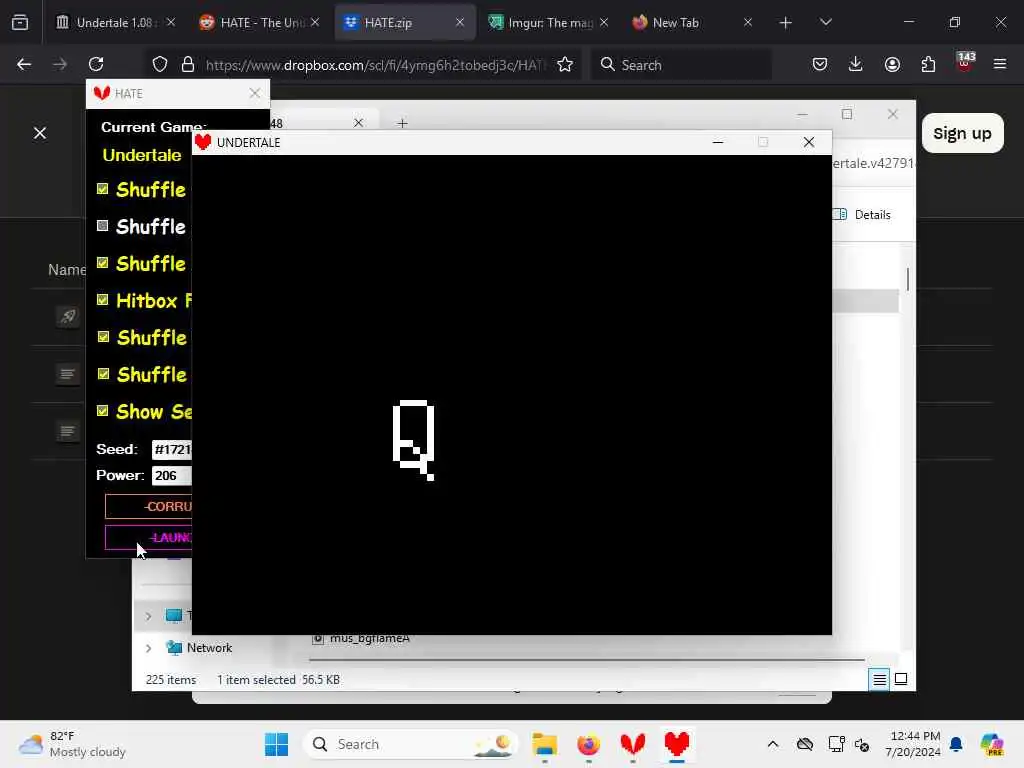Click the browser URL address bar
The height and width of the screenshot is (768, 1024).
376,64
